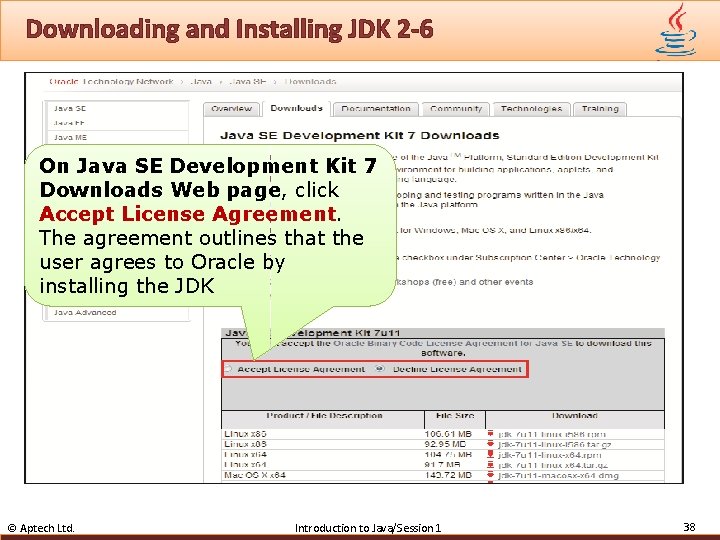Download jdk-7u11-linux-x64.rpm file
This screenshot has width=720, height=540.
point(549,455)
